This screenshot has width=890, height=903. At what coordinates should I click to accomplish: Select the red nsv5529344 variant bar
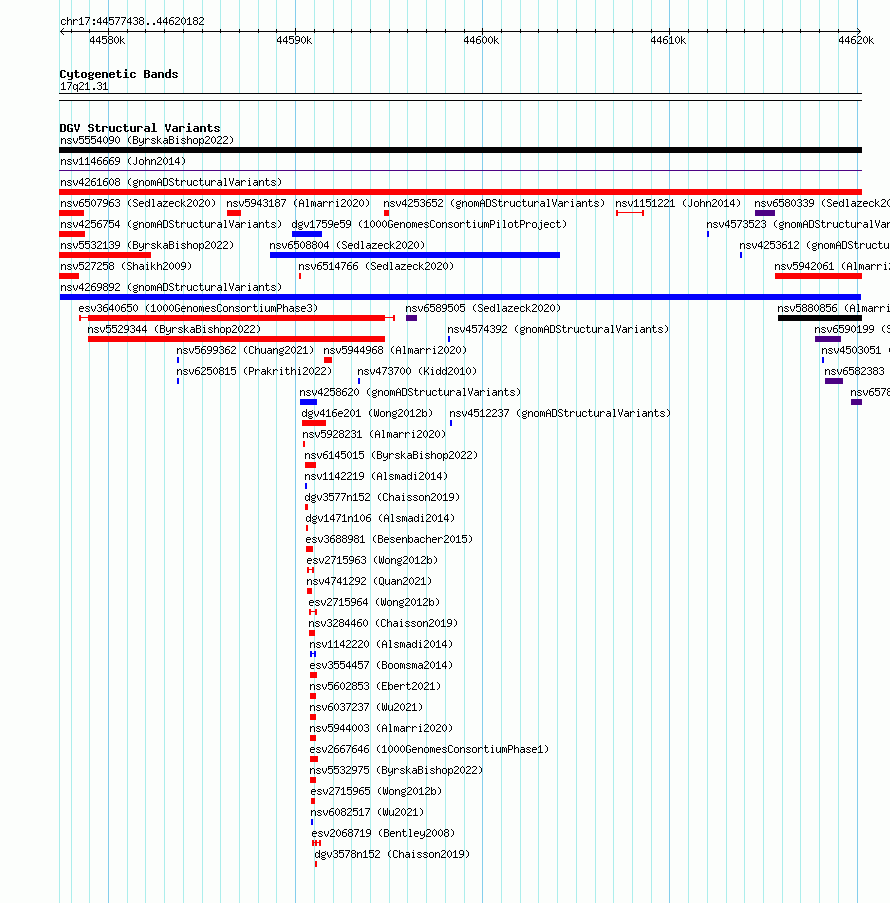236,339
